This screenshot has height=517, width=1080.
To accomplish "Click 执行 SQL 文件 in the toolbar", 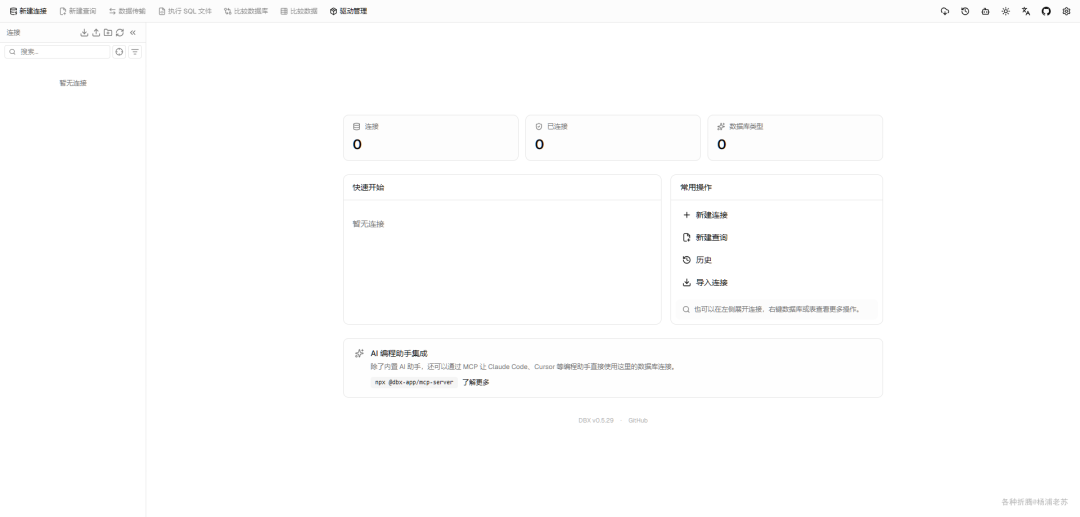I will [185, 11].
